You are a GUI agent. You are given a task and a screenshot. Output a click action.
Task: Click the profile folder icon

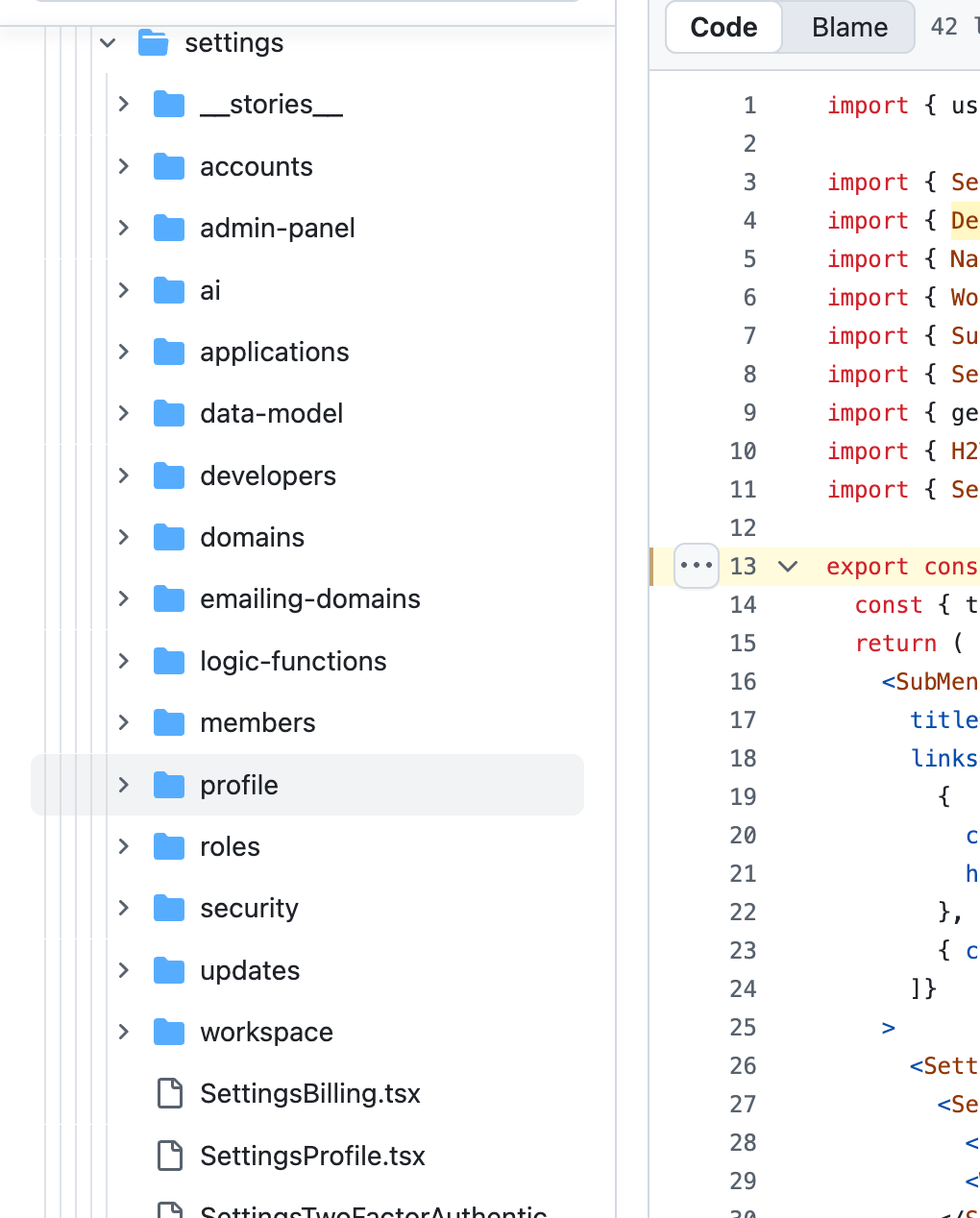point(169,785)
